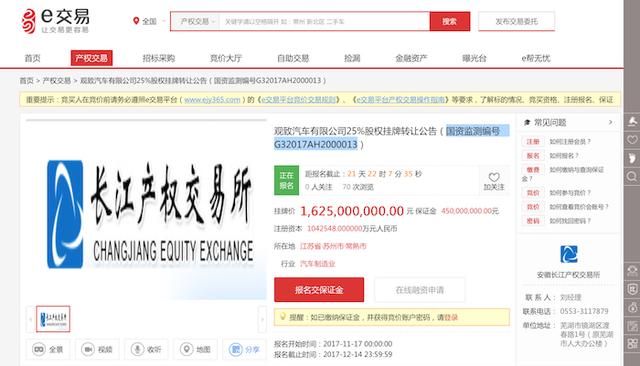Open the 自助交易 navigation tab
Screen dimensions: 640x366
[x=293, y=58]
